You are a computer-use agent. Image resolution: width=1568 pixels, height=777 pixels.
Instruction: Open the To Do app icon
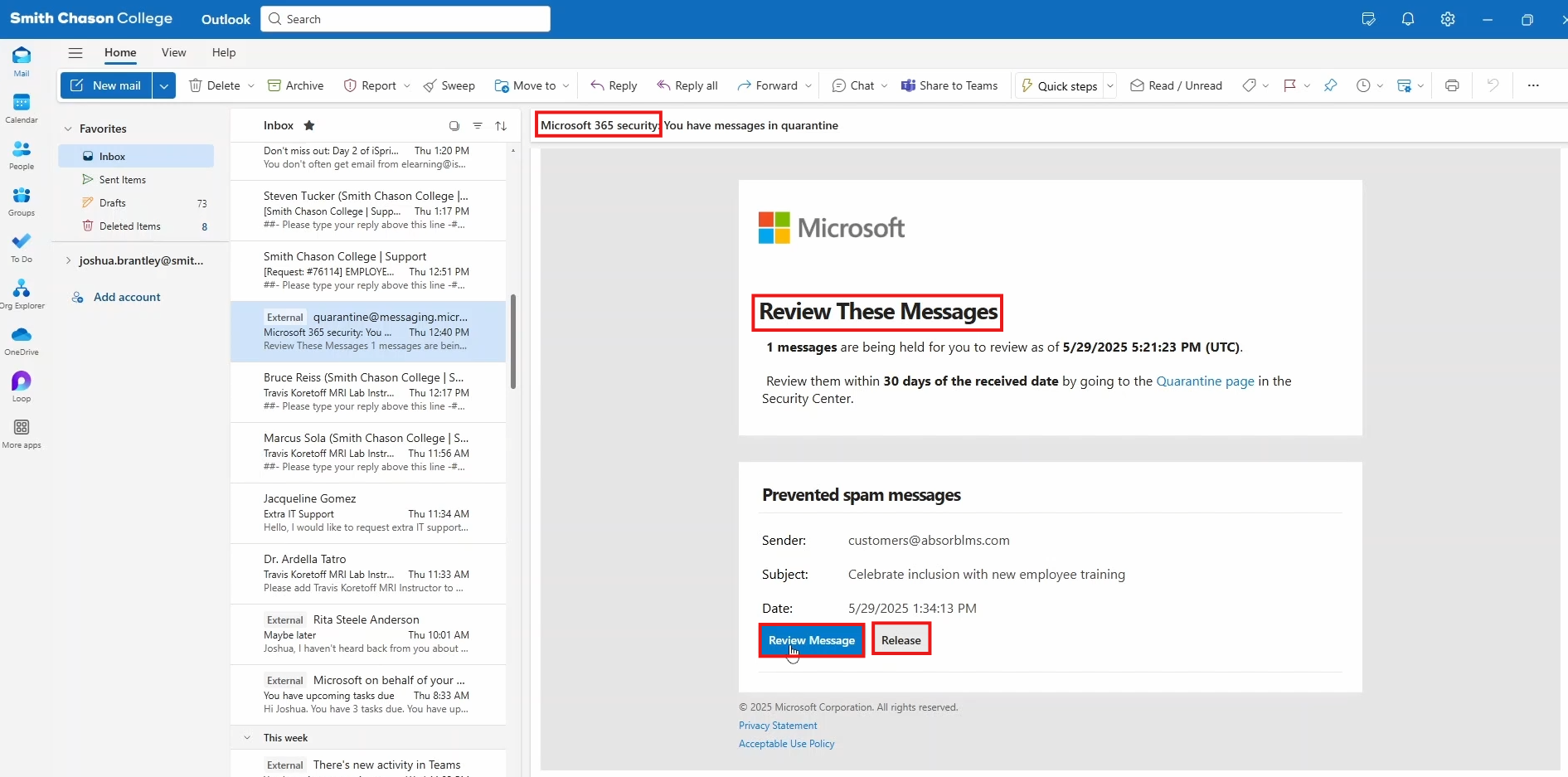click(x=22, y=247)
